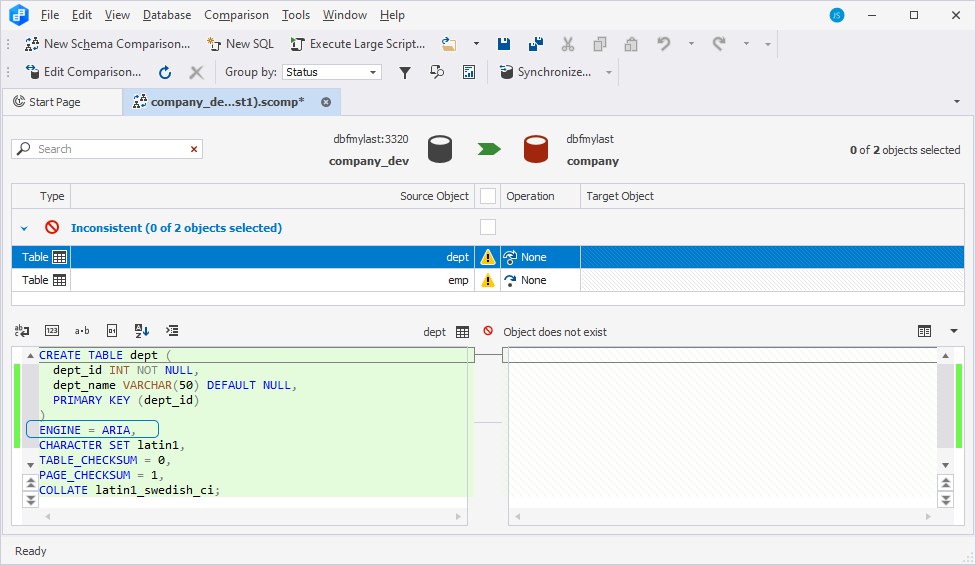Image resolution: width=976 pixels, height=565 pixels.
Task: Check the Inconsistent group checkbox
Action: pyautogui.click(x=488, y=227)
